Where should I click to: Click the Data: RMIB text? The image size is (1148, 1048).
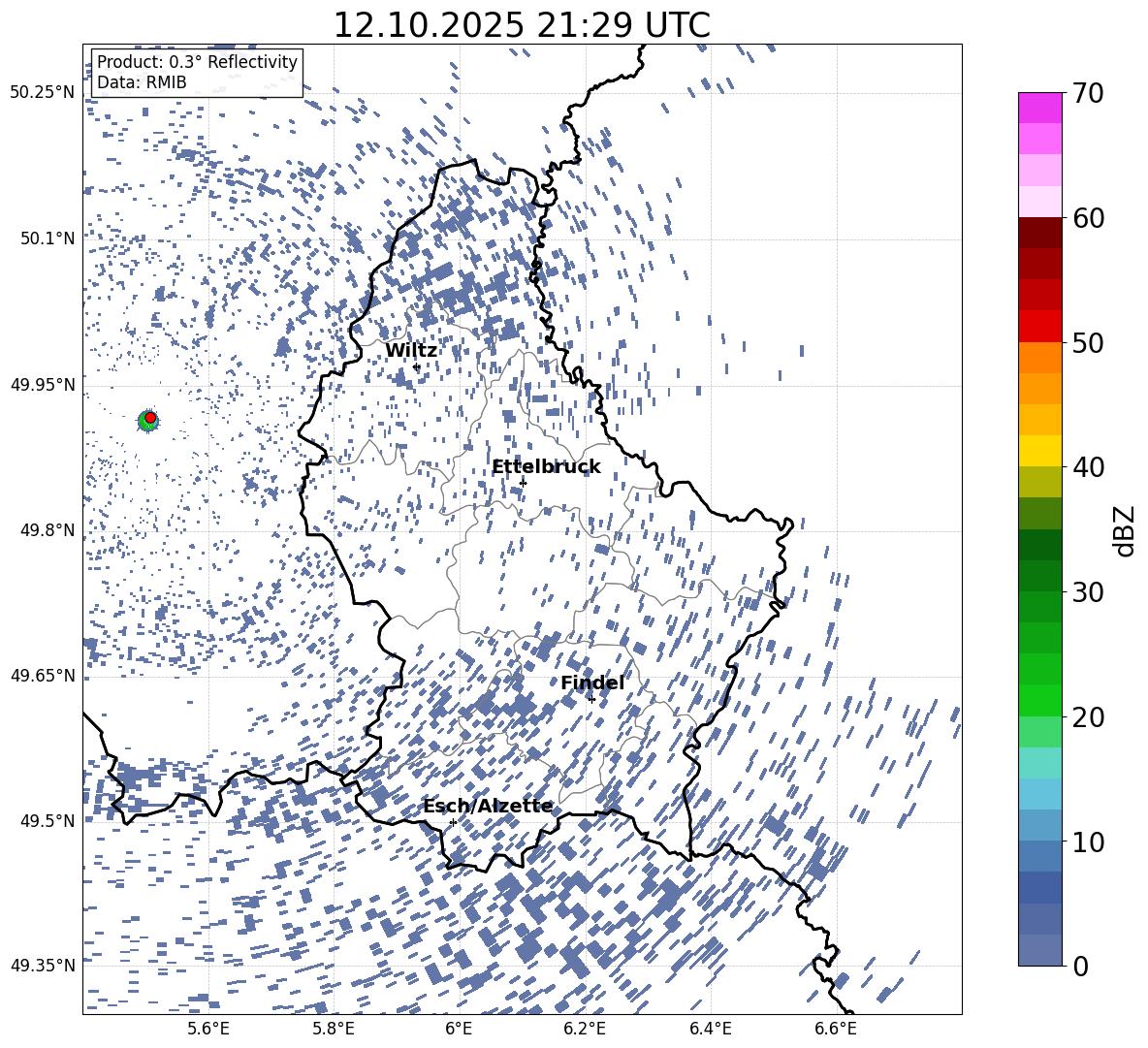coord(142,82)
